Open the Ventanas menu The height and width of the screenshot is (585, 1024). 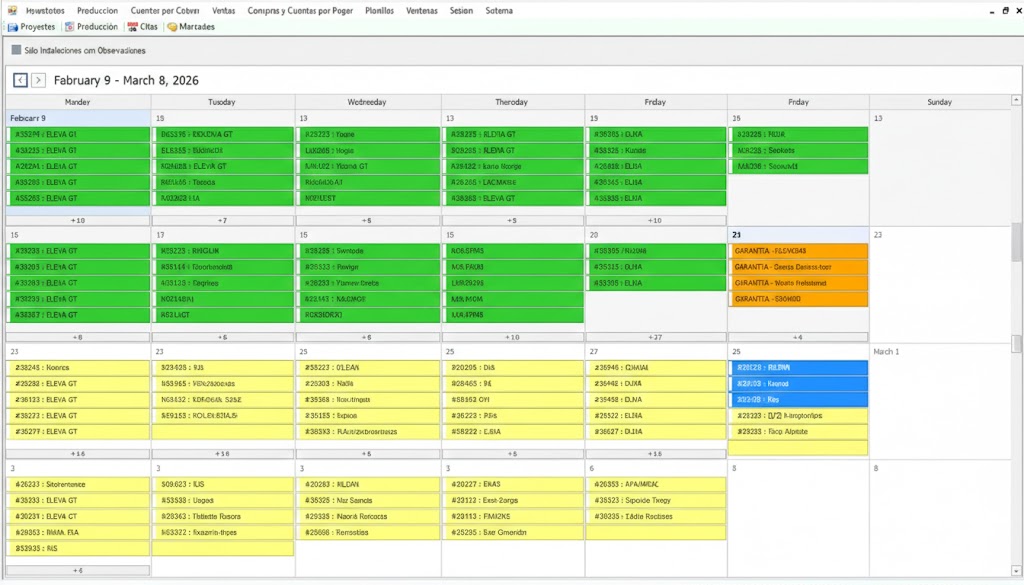point(422,11)
